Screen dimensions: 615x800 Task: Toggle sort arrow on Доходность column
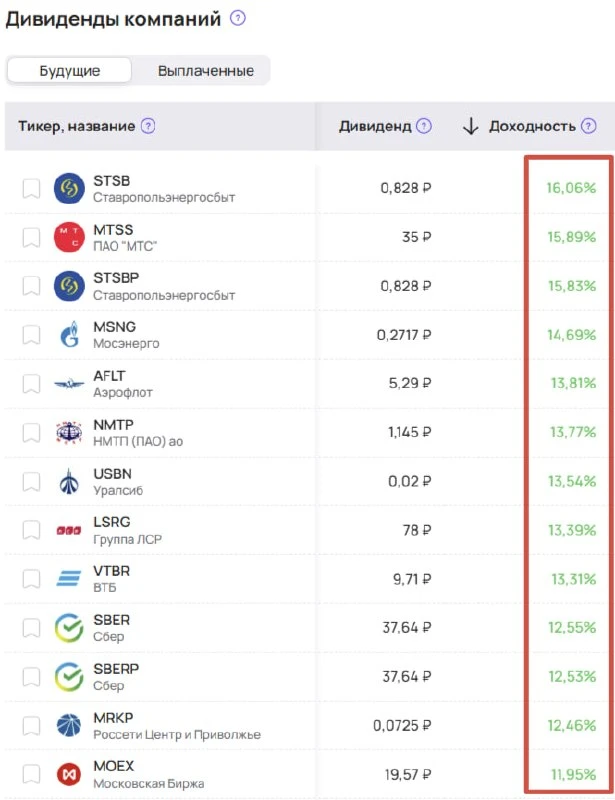[471, 126]
